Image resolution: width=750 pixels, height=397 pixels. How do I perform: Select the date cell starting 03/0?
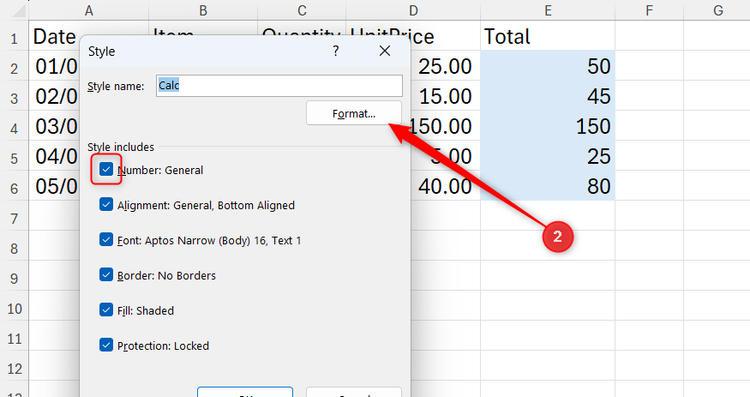tap(55, 126)
